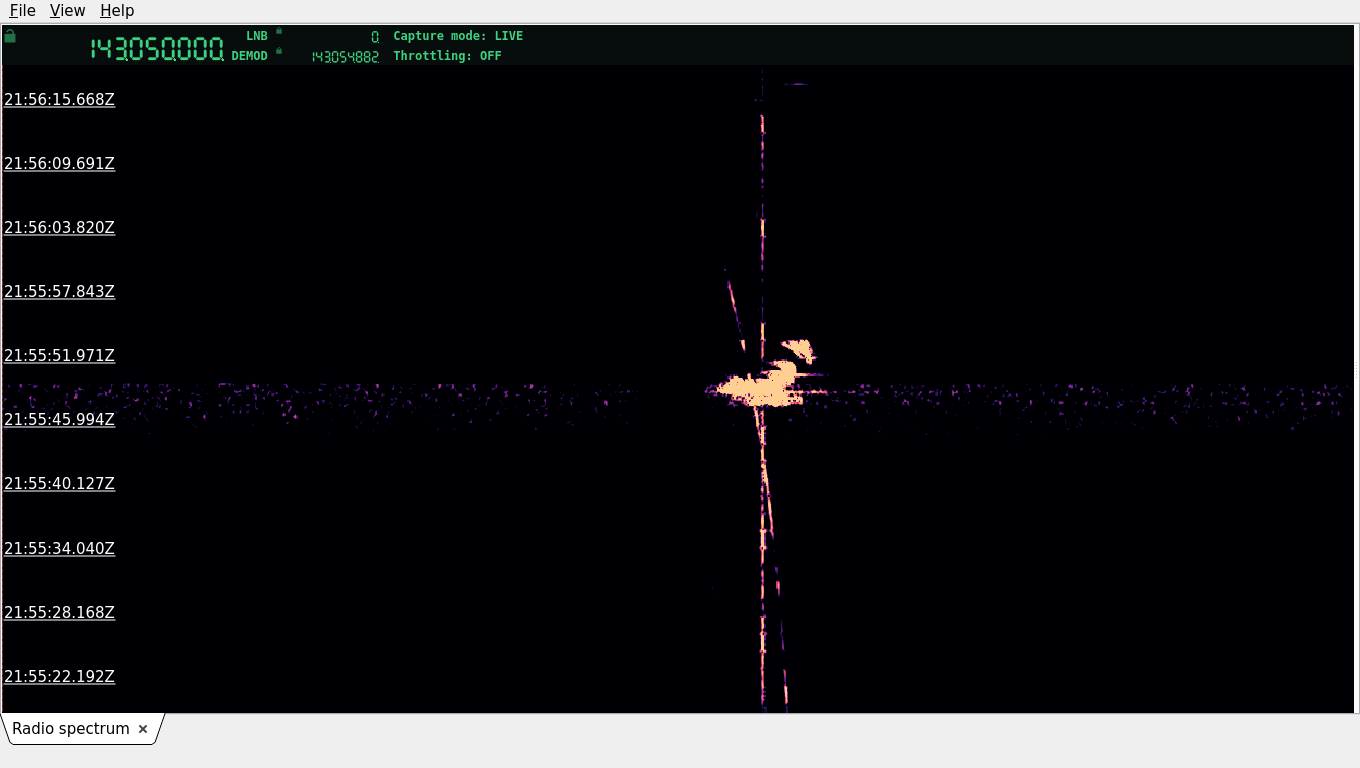Screen dimensions: 1360x768
Task: Click the main frequency display 143050000
Action: click(x=157, y=49)
